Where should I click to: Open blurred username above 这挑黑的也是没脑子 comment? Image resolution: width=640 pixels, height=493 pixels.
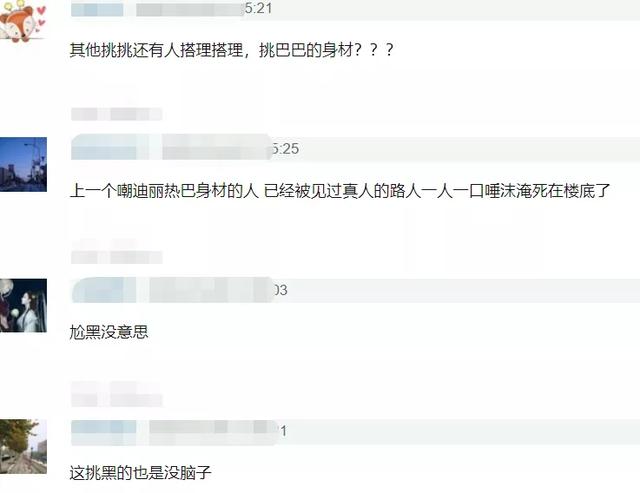pyautogui.click(x=175, y=432)
